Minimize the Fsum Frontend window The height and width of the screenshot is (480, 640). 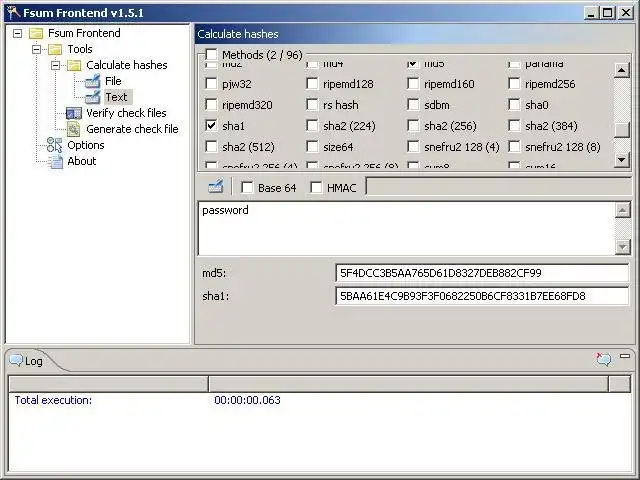(591, 13)
